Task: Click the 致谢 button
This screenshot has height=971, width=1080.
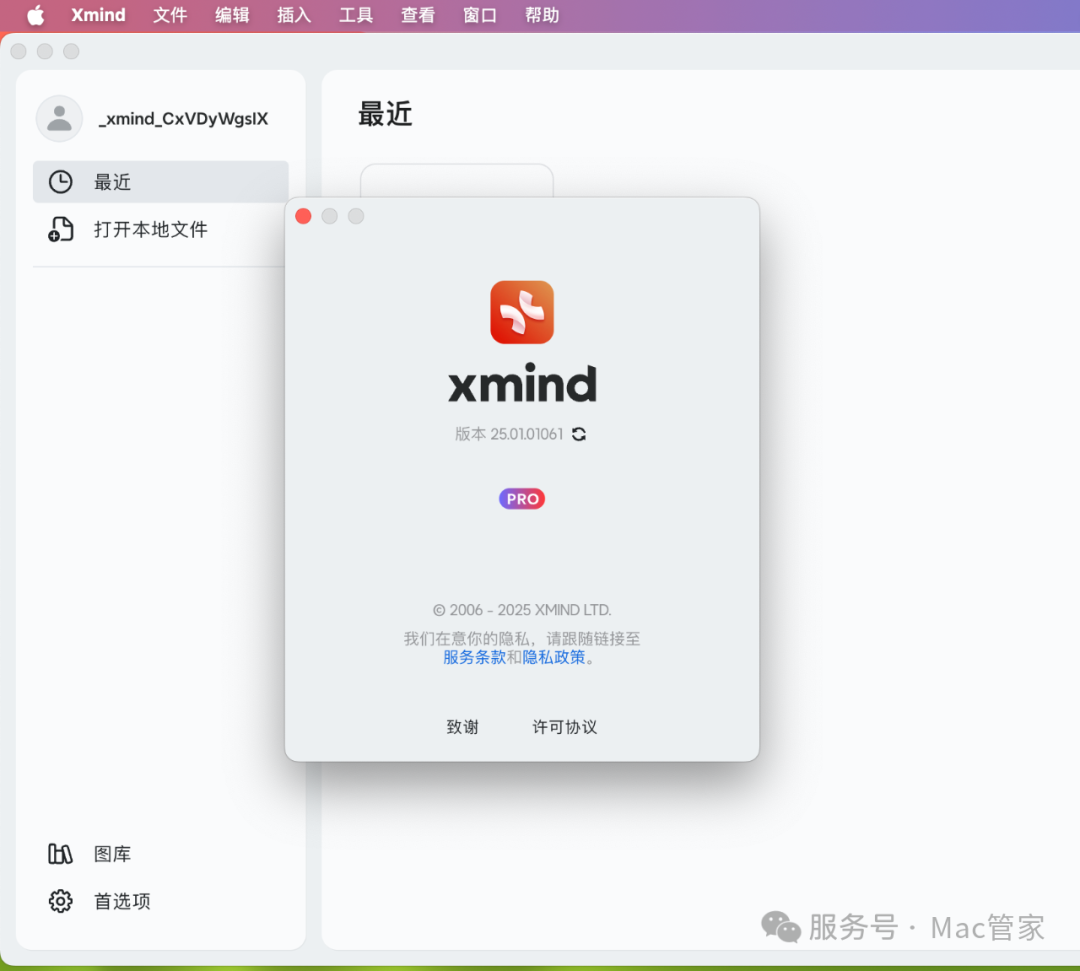Action: click(462, 727)
